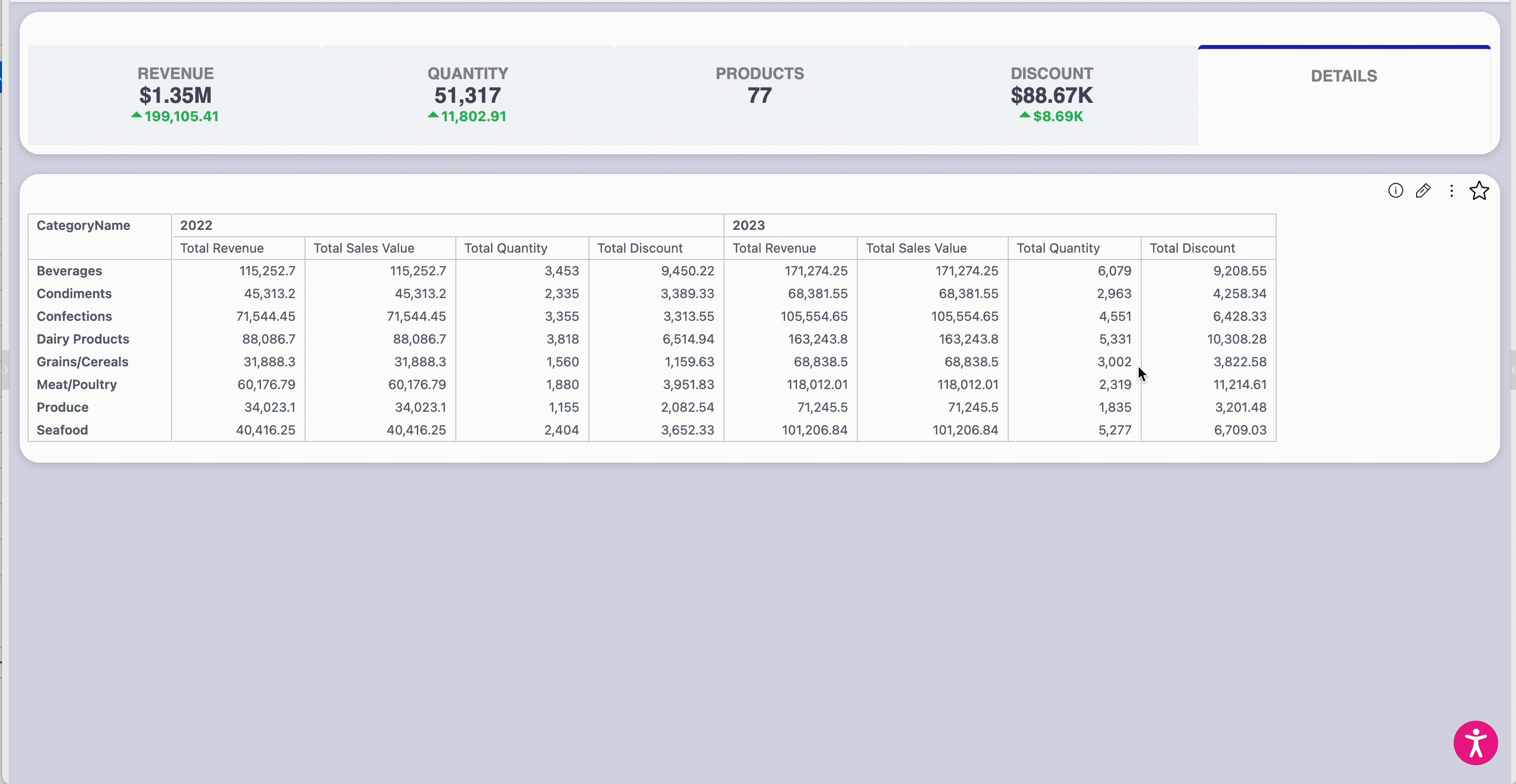The height and width of the screenshot is (784, 1516).
Task: Click revenue change value 199,105.41
Action: pyautogui.click(x=181, y=117)
